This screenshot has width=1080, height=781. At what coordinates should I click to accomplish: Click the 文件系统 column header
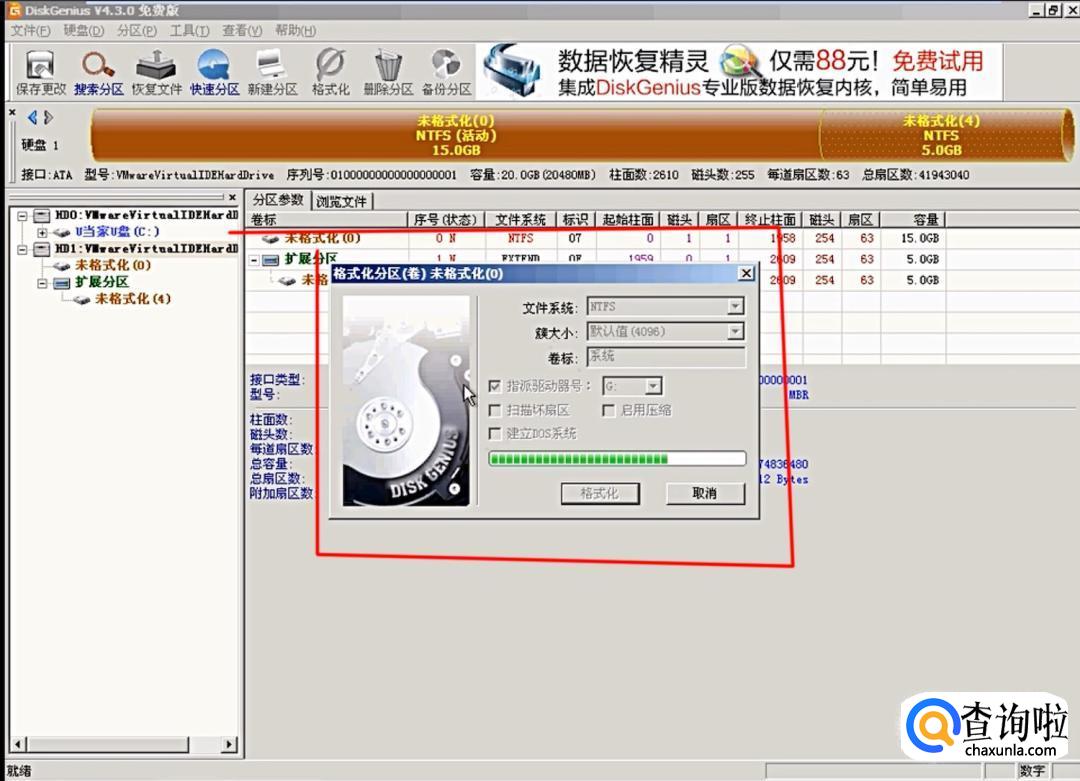tap(521, 220)
